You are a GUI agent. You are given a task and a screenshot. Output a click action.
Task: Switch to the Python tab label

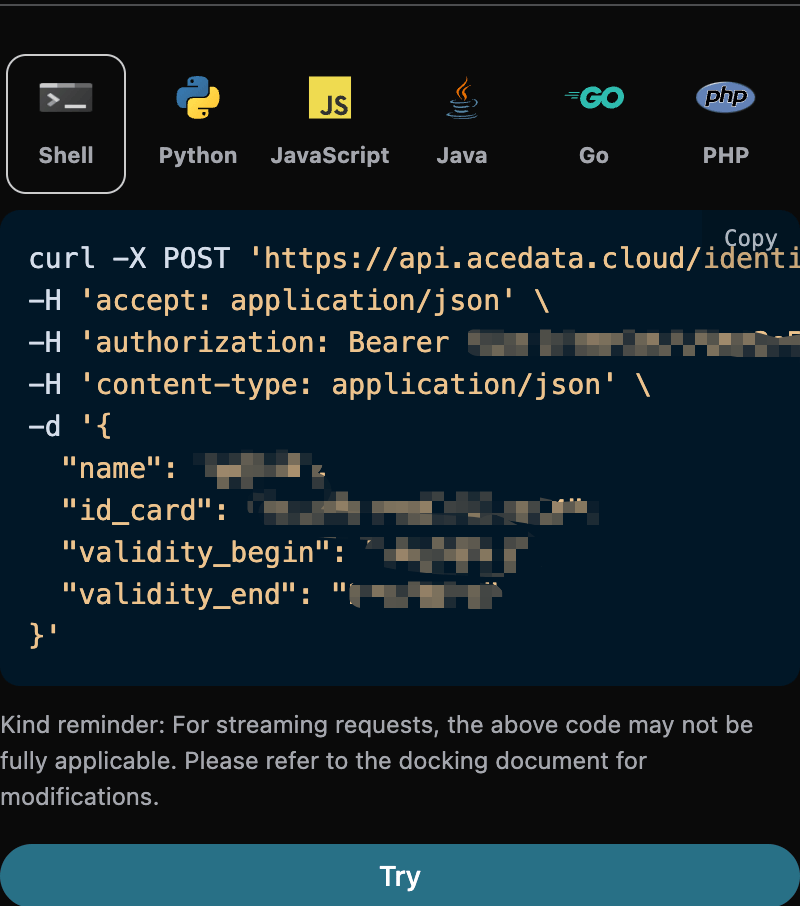(x=198, y=156)
